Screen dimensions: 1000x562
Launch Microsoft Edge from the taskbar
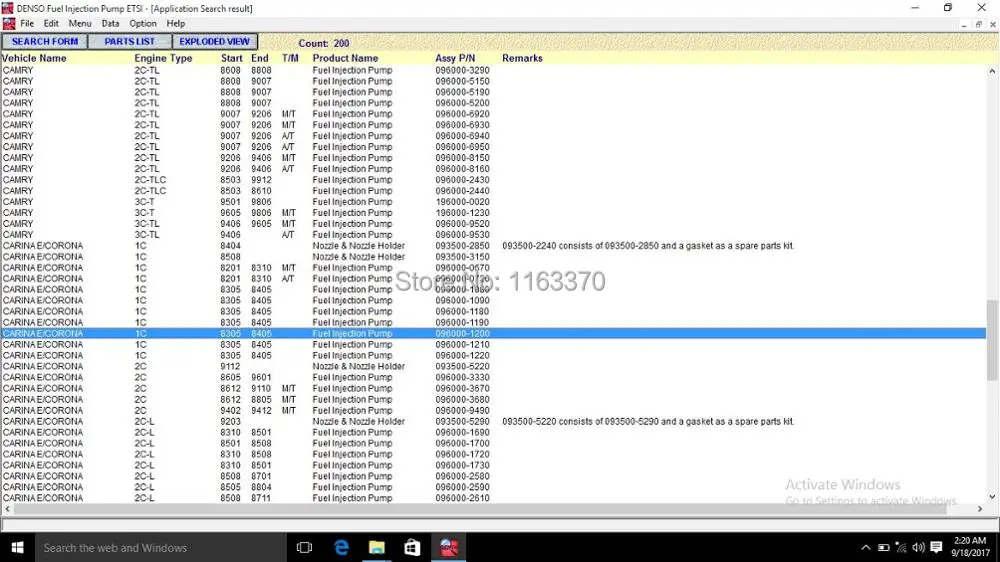click(x=341, y=547)
